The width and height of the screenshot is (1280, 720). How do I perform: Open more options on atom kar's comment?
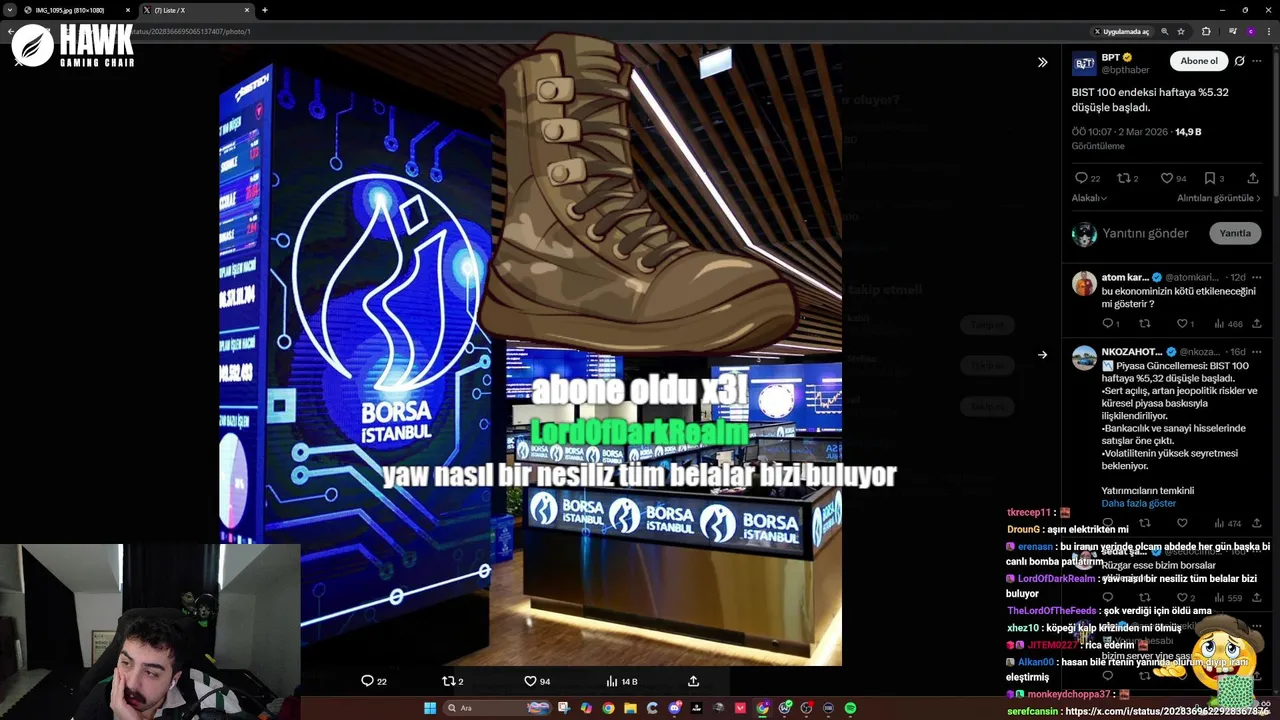pyautogui.click(x=1257, y=277)
